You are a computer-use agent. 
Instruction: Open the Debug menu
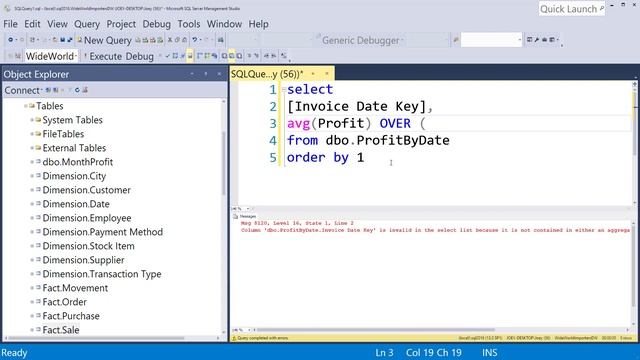click(156, 24)
